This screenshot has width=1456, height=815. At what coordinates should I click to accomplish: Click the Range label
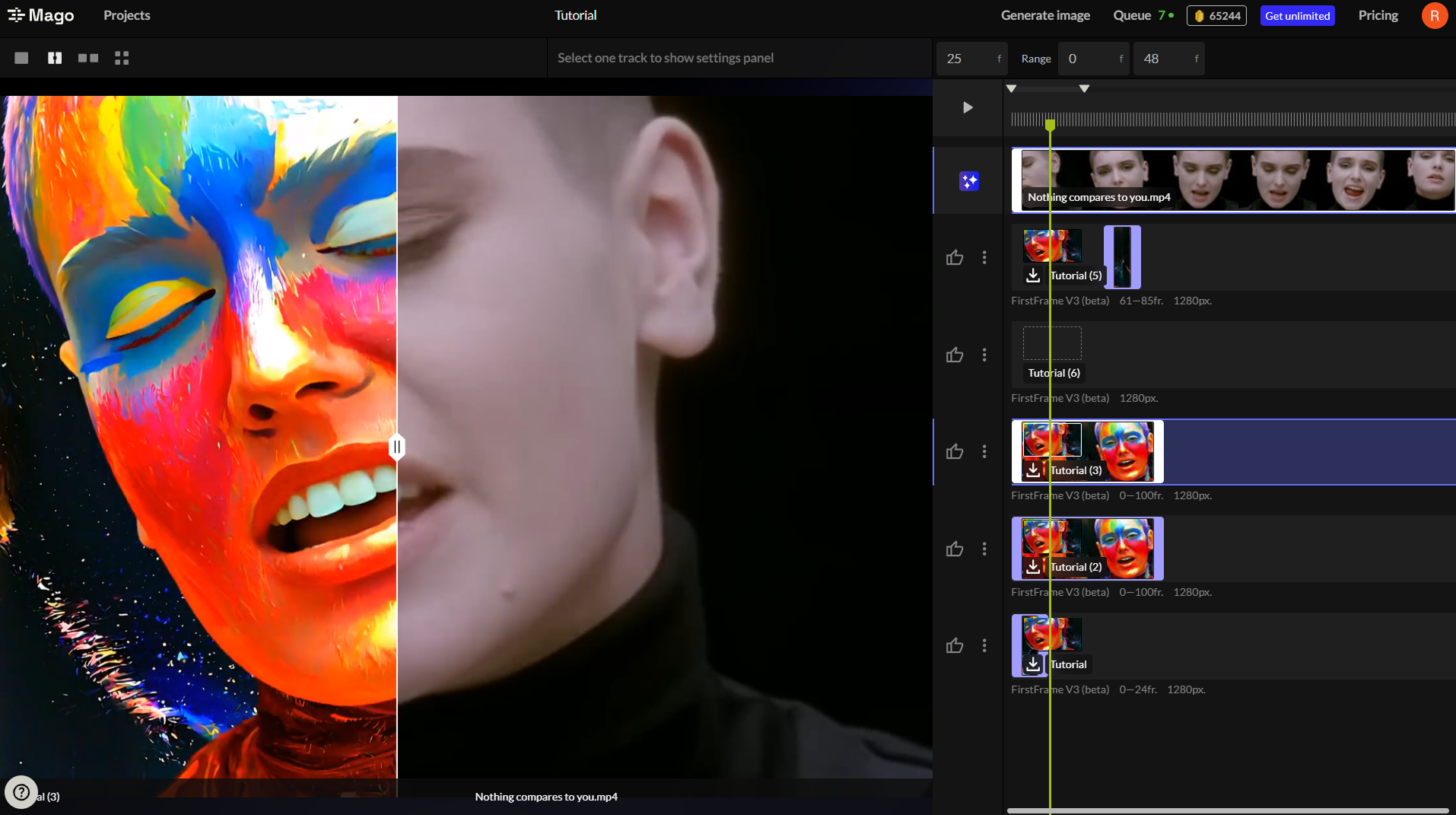coord(1036,59)
